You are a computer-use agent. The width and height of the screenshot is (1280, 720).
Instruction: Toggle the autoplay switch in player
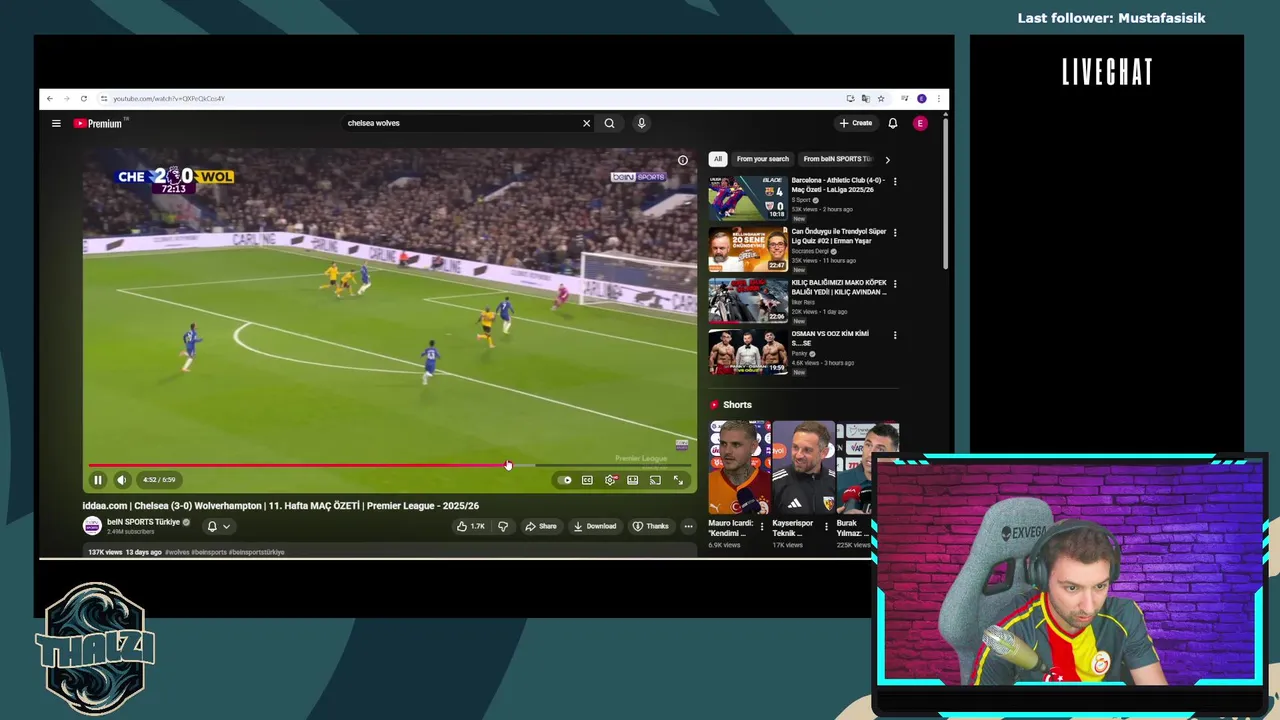point(565,480)
